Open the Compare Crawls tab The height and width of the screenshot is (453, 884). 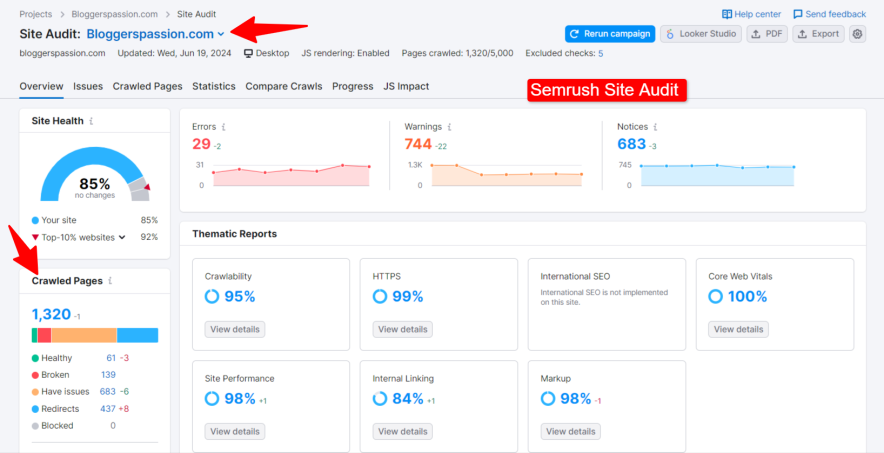[284, 86]
